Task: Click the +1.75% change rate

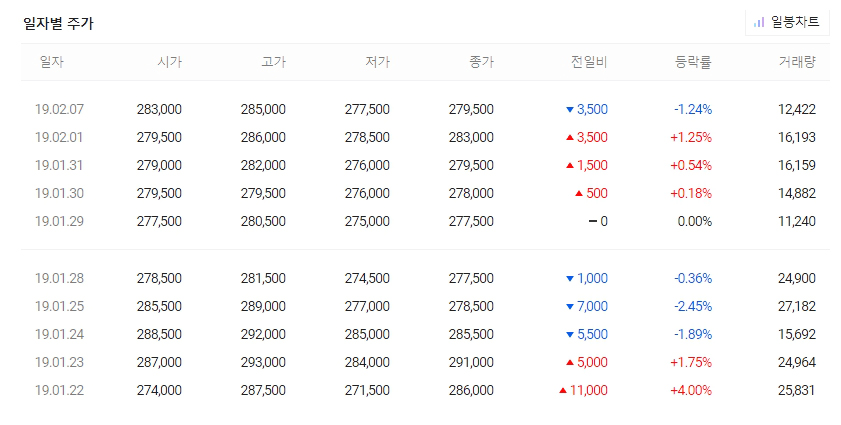Action: pos(691,362)
